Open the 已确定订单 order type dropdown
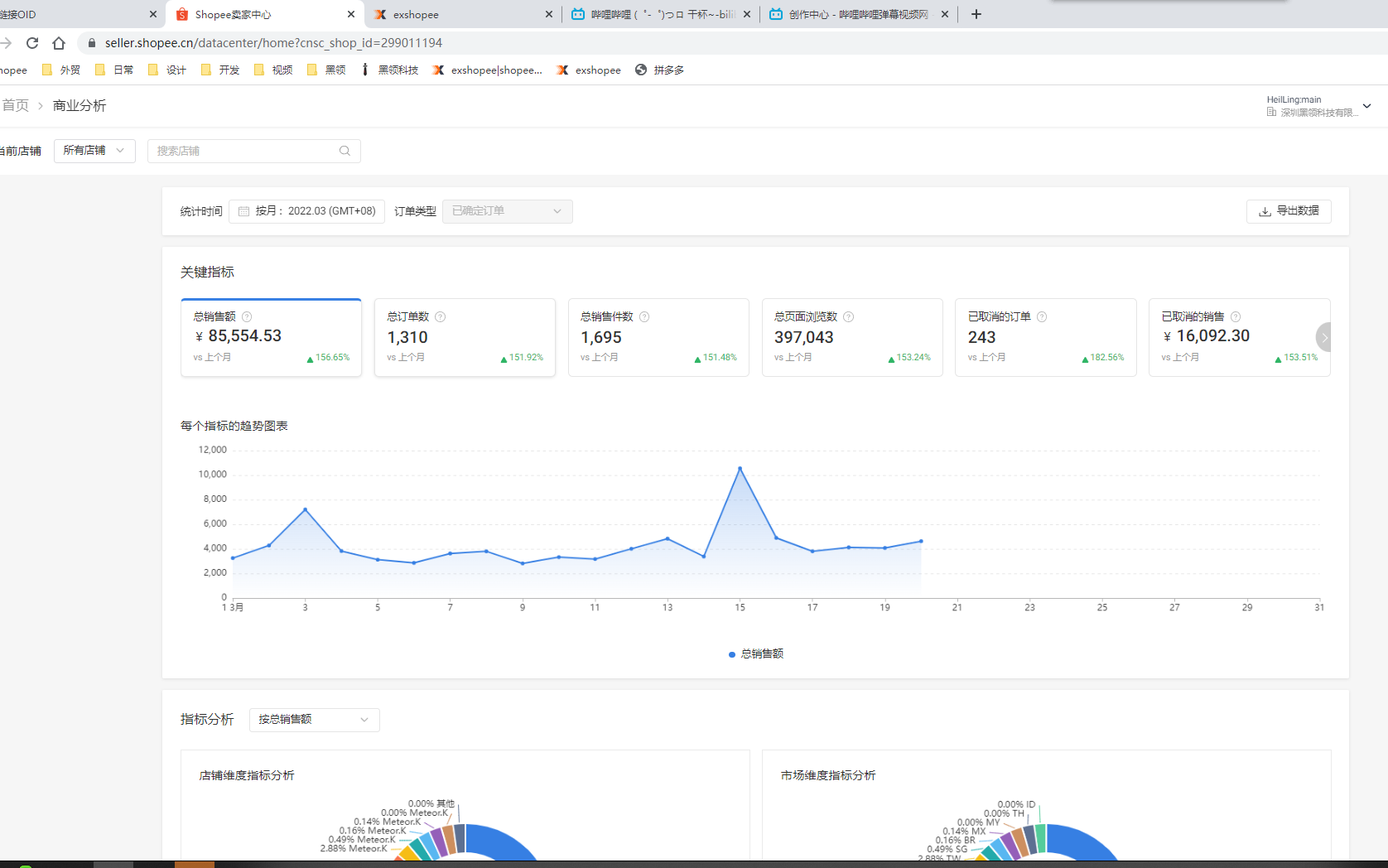The width and height of the screenshot is (1388, 868). [x=507, y=211]
